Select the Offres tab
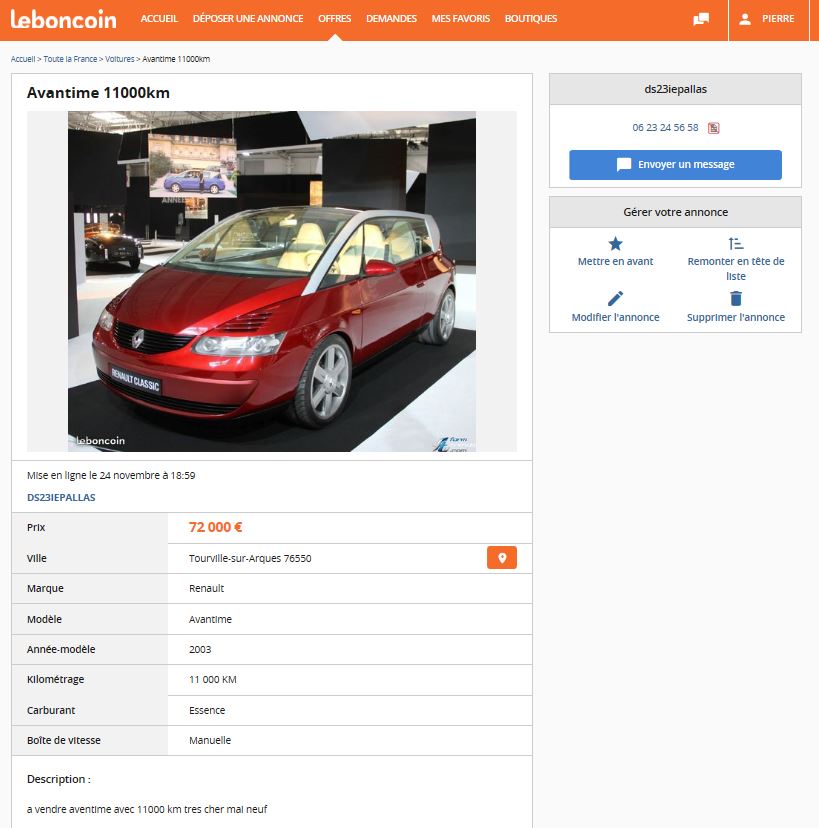 pos(334,19)
